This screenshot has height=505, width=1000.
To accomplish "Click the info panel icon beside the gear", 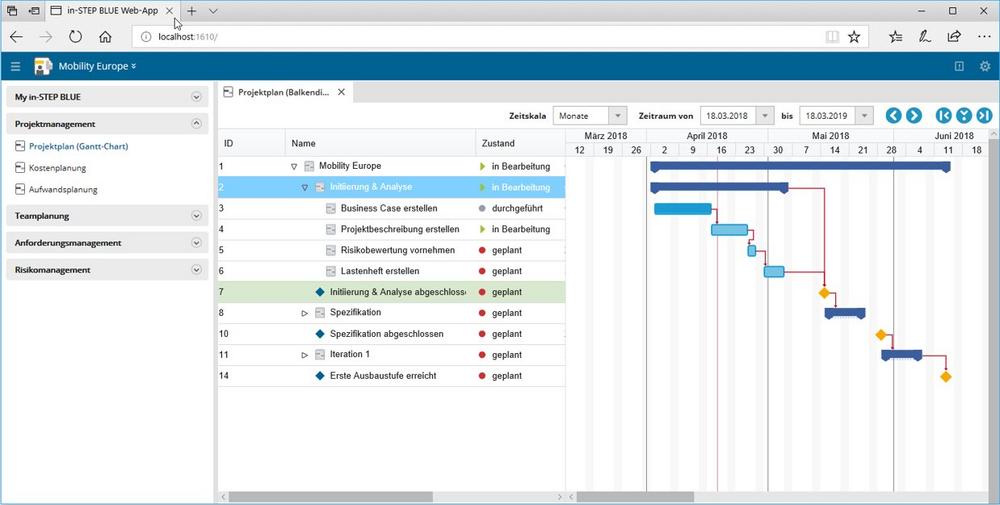I will point(959,66).
